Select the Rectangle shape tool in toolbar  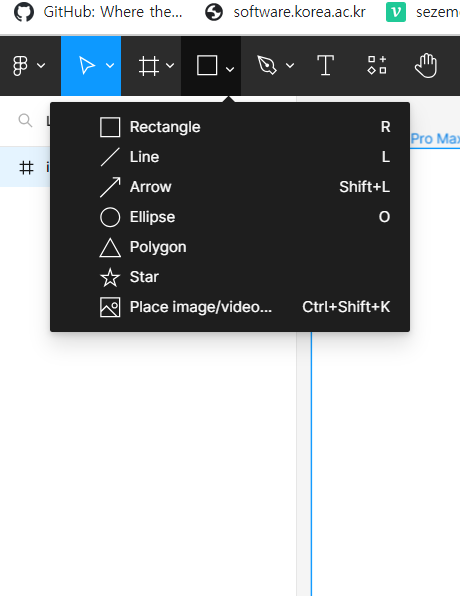click(x=207, y=65)
